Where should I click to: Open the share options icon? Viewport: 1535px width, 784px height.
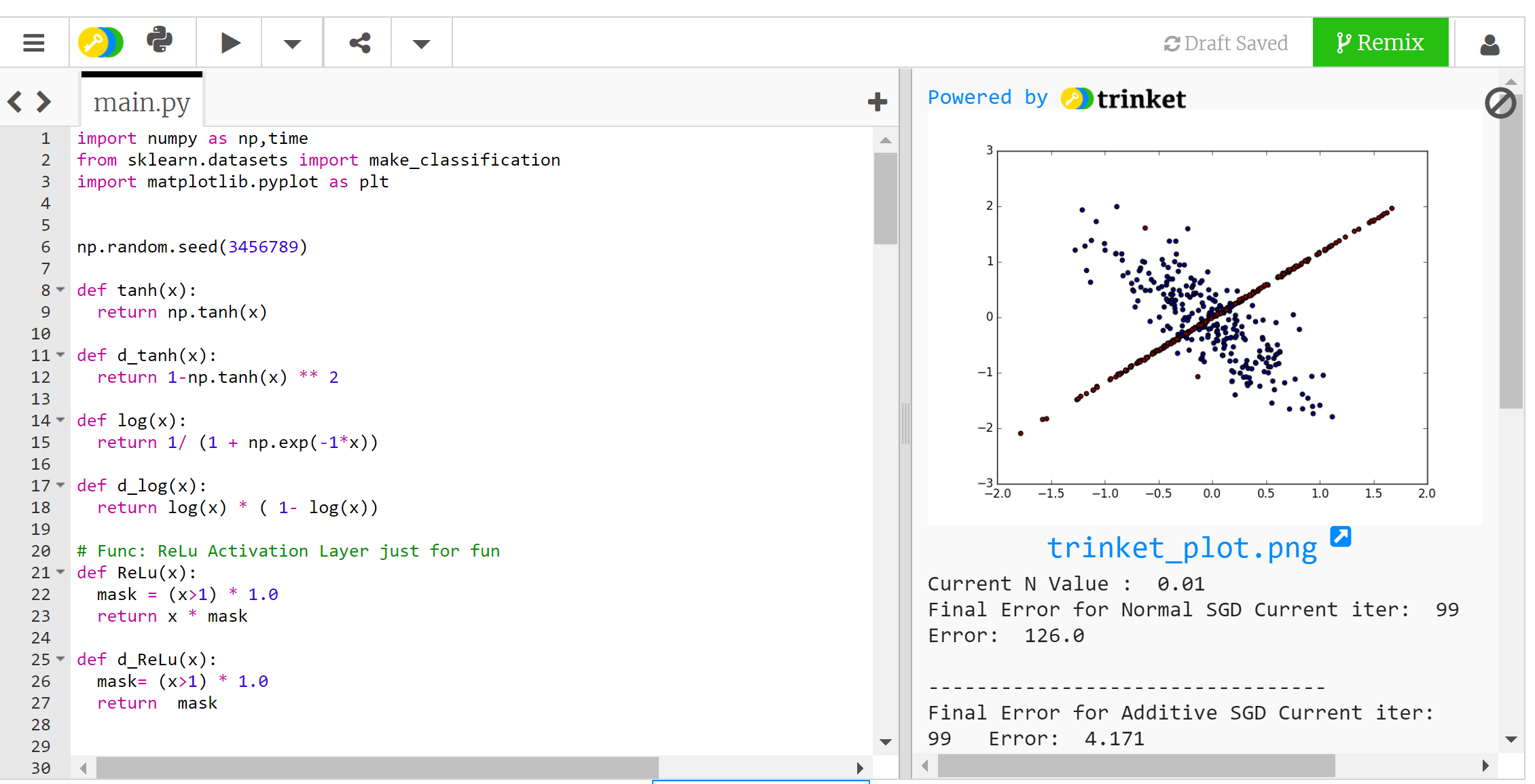pyautogui.click(x=359, y=42)
